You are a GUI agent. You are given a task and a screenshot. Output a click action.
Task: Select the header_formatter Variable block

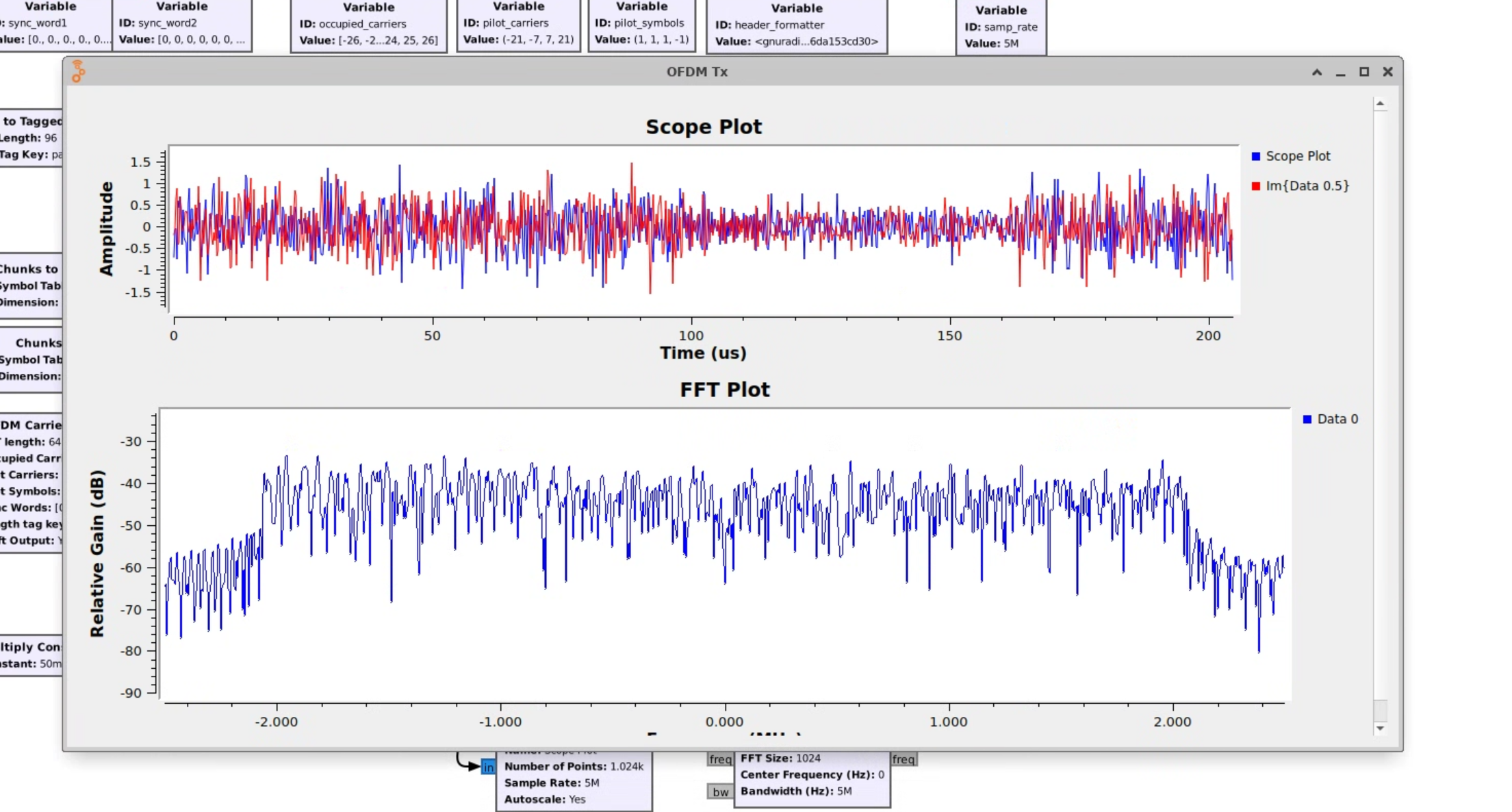[796, 25]
